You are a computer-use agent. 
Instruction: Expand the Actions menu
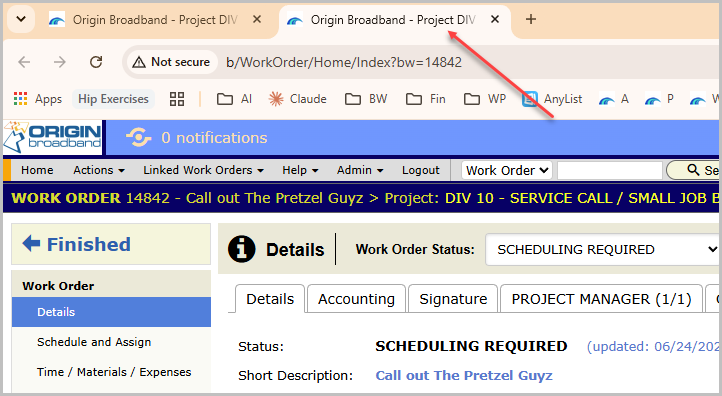tap(99, 170)
